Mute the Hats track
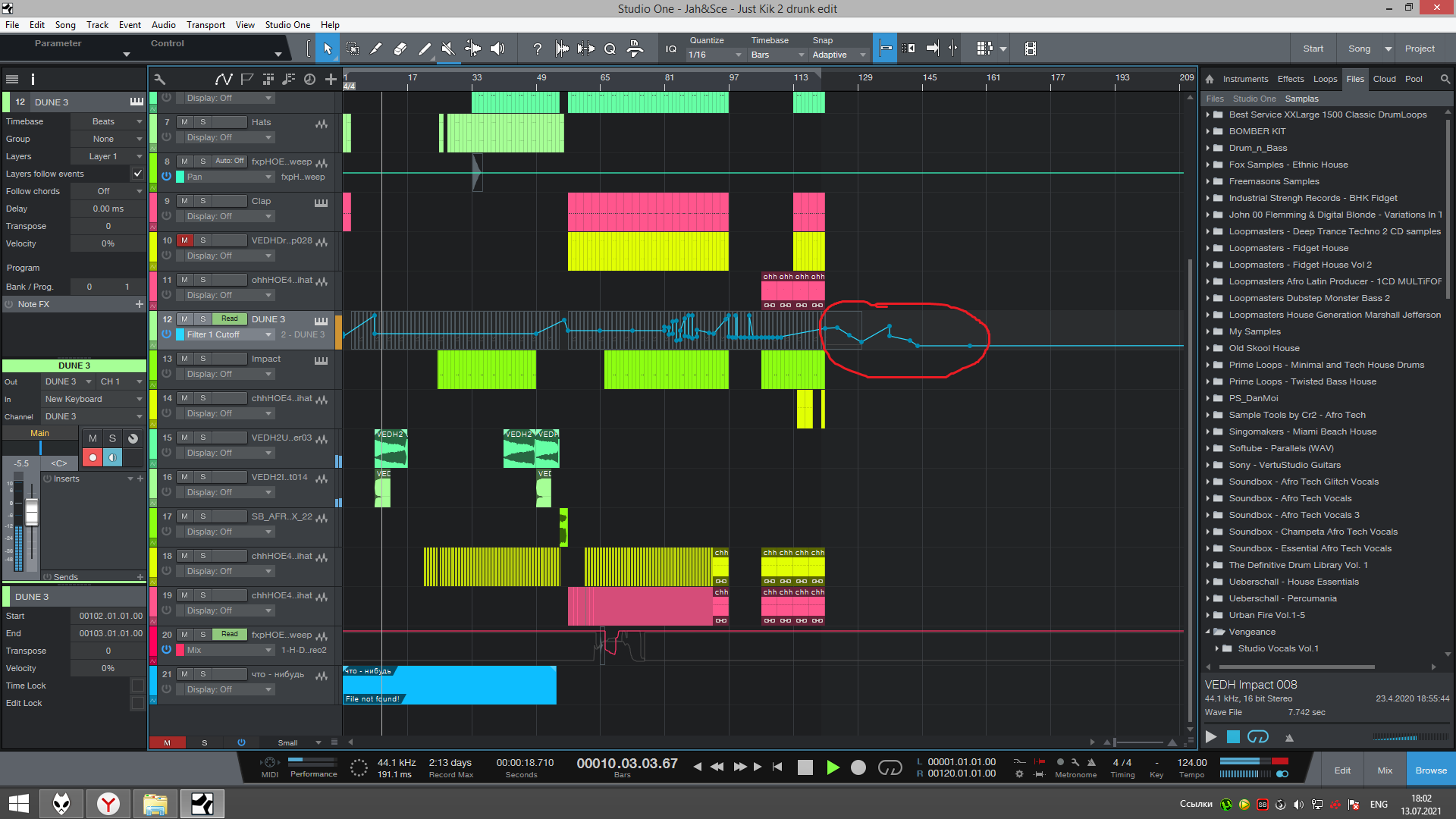 [184, 121]
